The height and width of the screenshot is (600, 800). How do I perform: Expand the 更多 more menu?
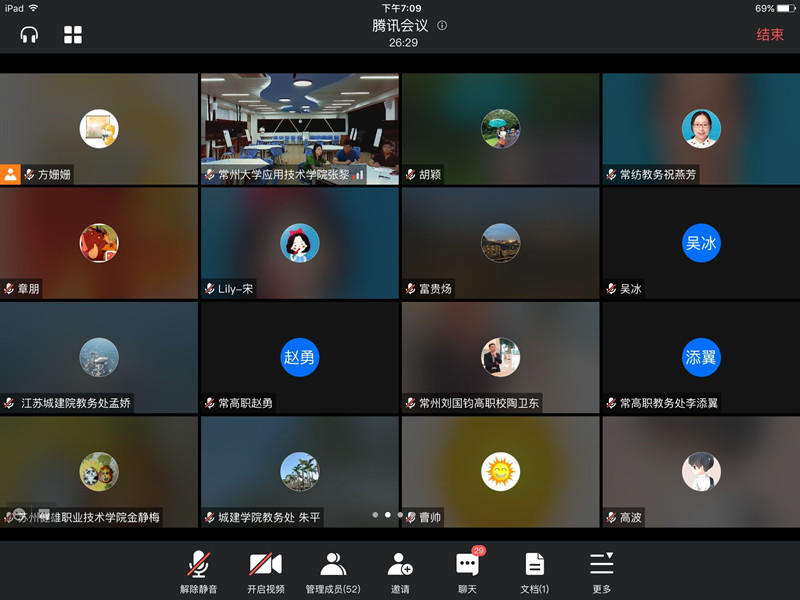[601, 572]
